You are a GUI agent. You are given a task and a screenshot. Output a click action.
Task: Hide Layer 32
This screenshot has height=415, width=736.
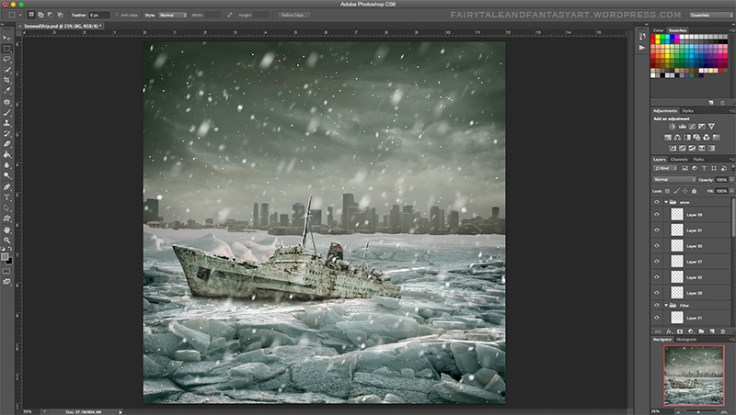pyautogui.click(x=657, y=277)
